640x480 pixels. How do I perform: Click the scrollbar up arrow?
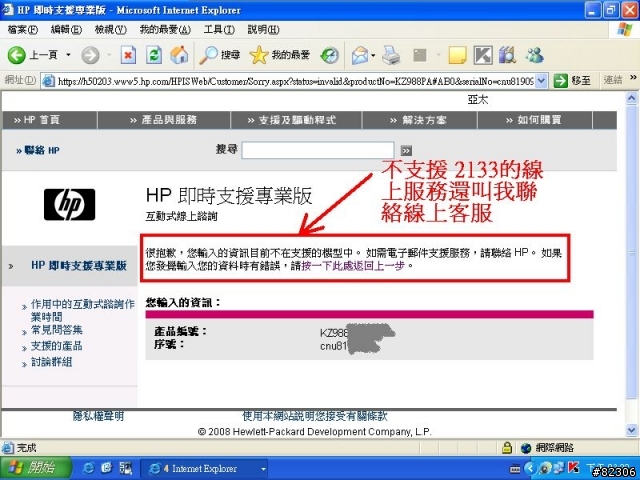tap(631, 98)
